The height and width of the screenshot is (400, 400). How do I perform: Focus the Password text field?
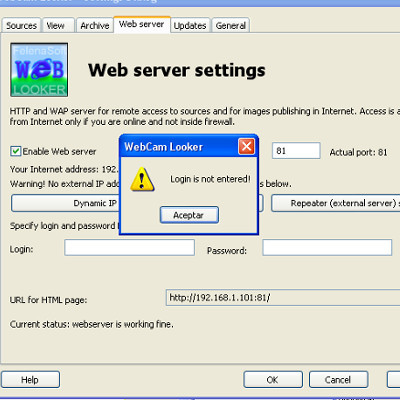(x=327, y=248)
